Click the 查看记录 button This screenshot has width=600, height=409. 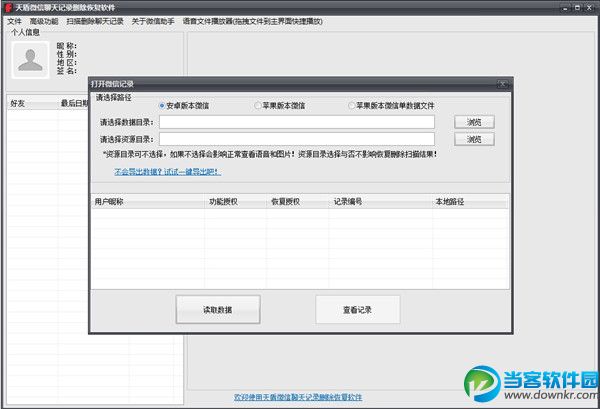tap(357, 310)
